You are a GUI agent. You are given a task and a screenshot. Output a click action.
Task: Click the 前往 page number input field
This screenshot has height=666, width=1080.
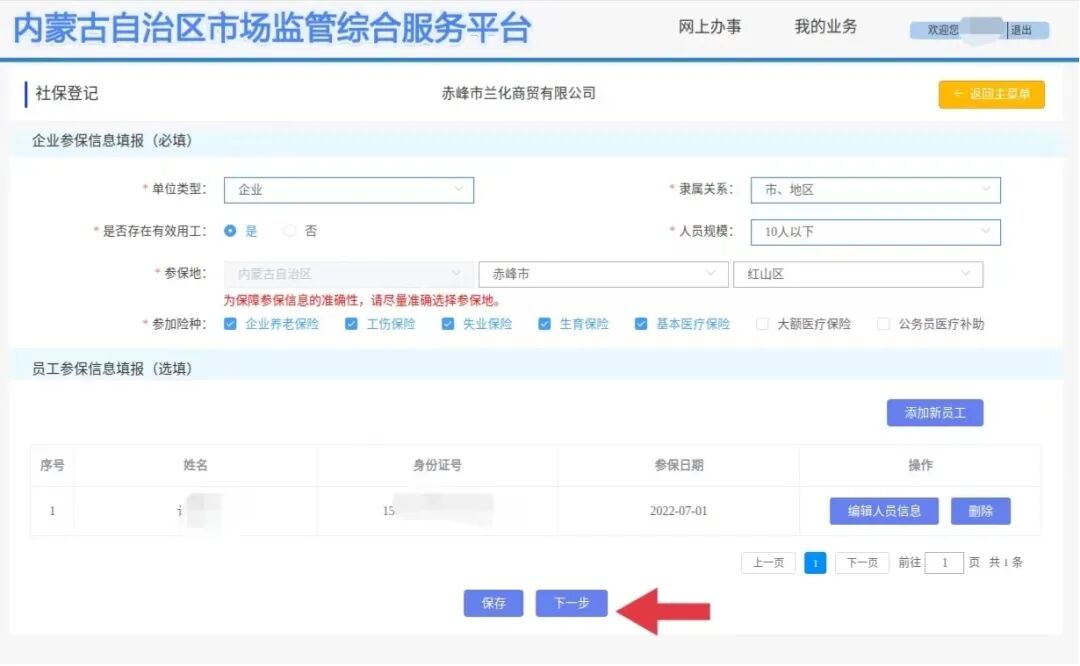[x=944, y=562]
